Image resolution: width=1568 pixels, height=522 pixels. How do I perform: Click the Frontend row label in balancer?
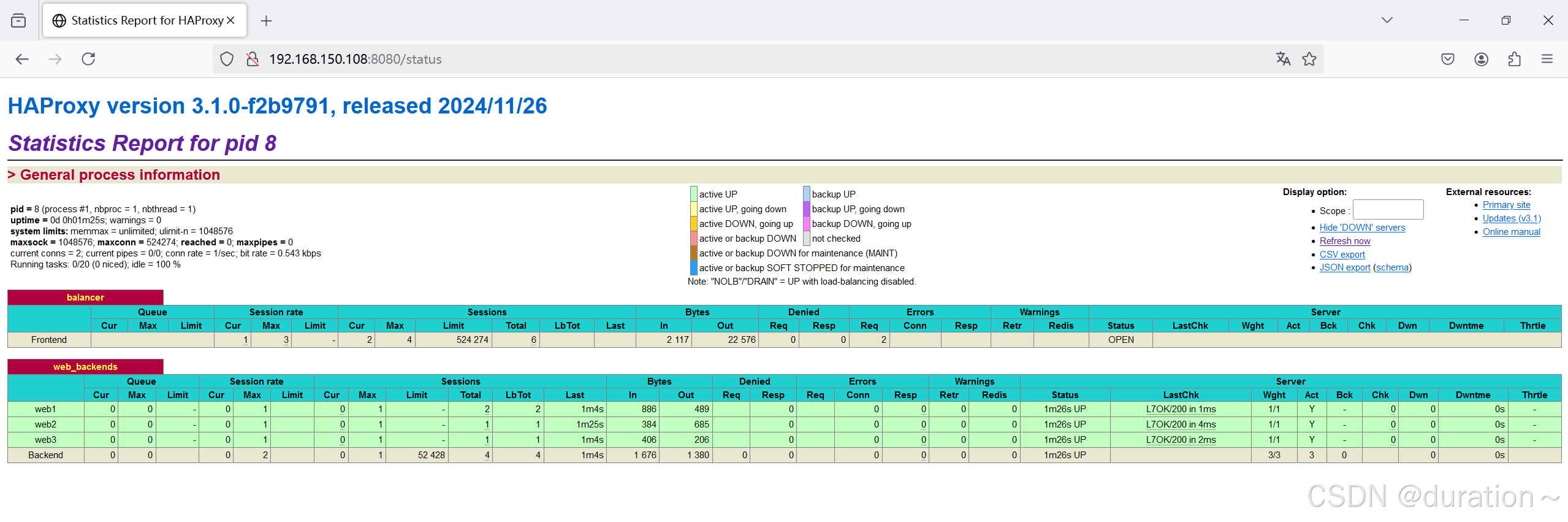pos(49,340)
